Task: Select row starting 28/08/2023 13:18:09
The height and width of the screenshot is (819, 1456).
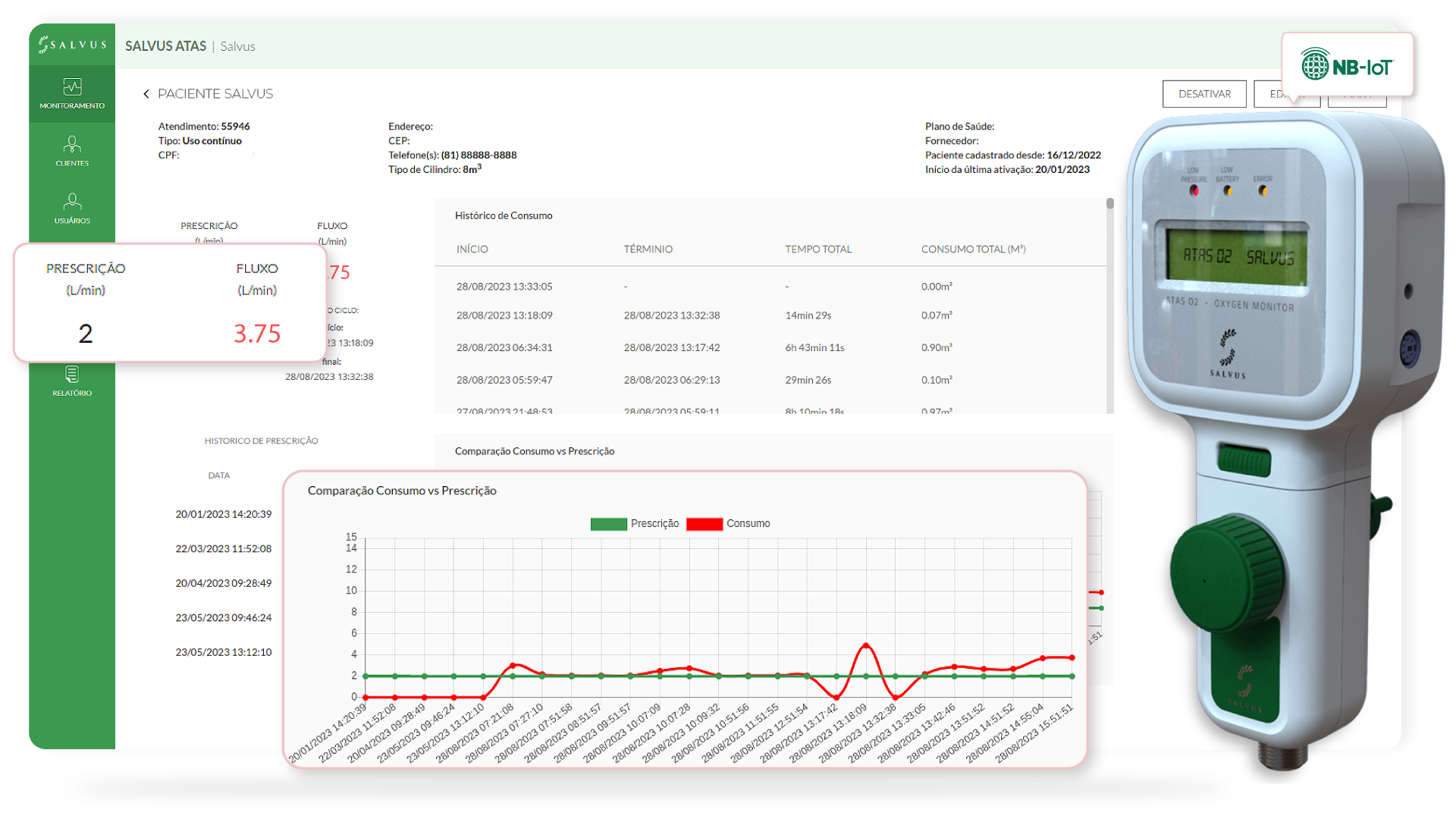Action: tap(770, 315)
